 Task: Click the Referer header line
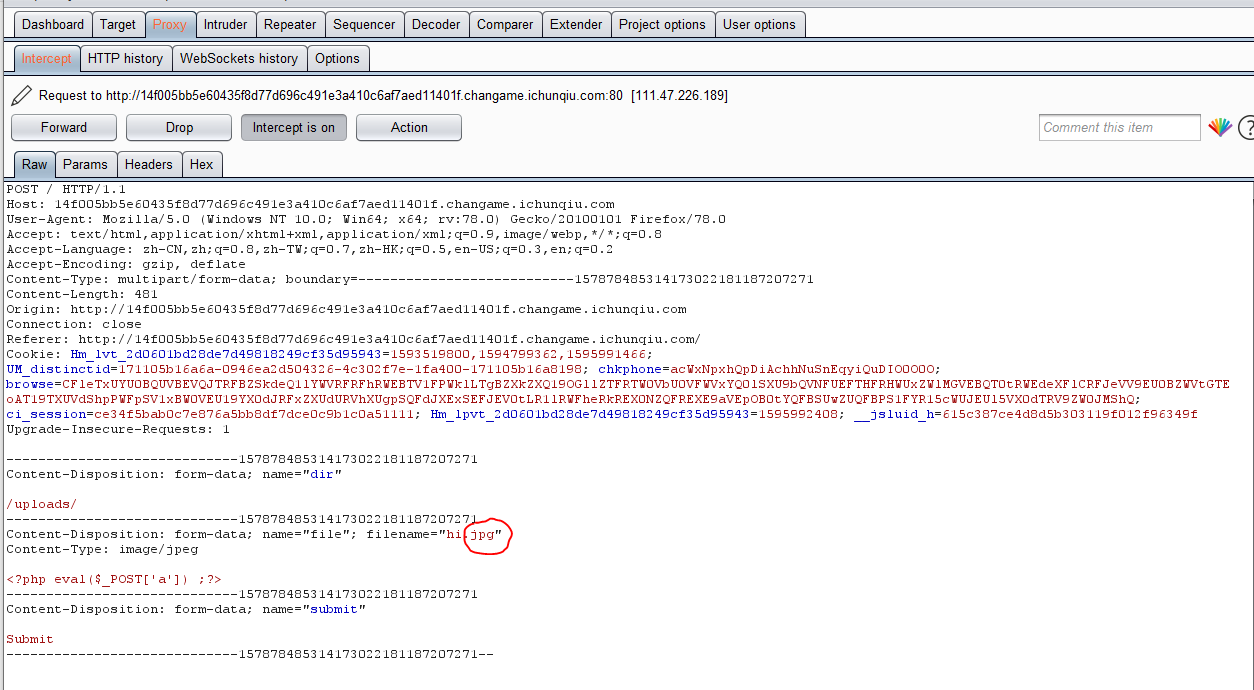click(354, 339)
